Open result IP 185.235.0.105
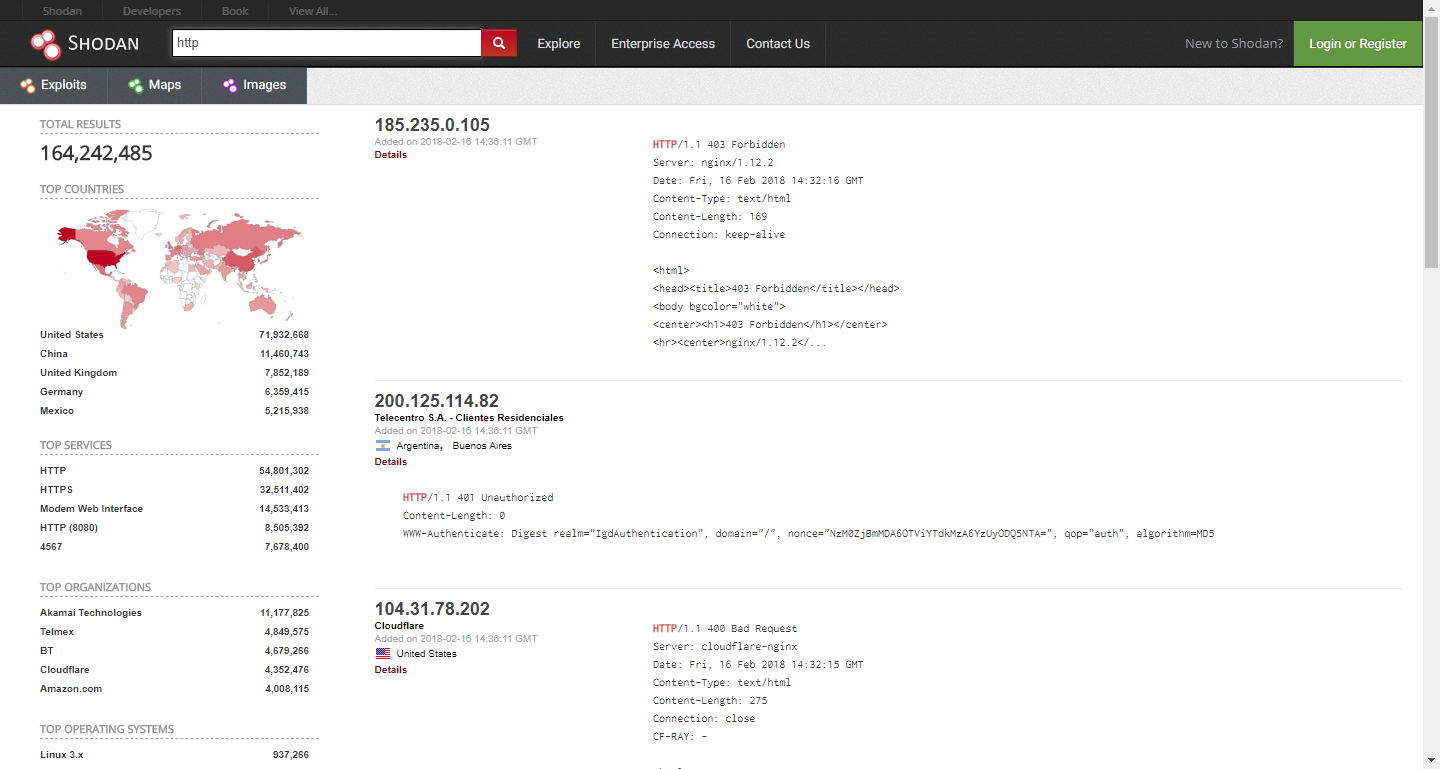Image resolution: width=1440 pixels, height=769 pixels. pos(432,125)
